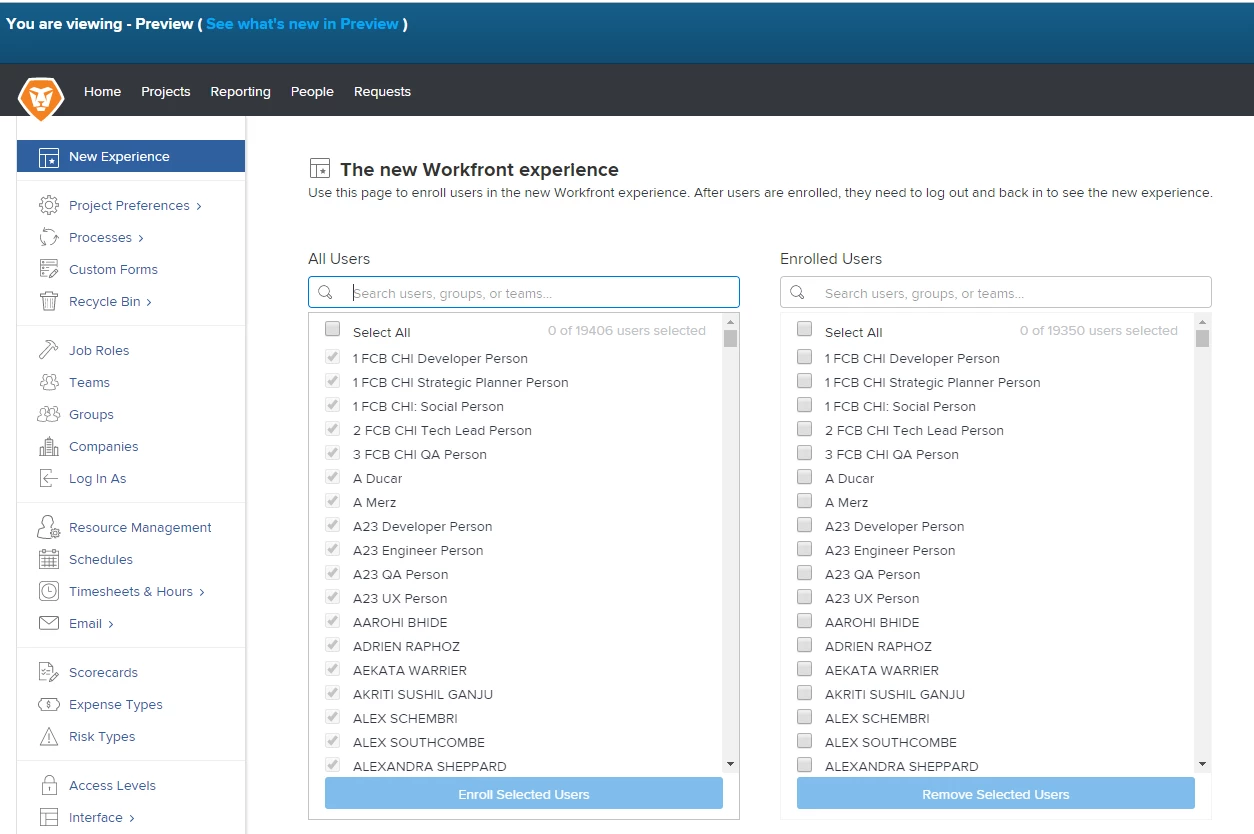Click AKRITI SUSHIL GANJU in Enrolled Users
The image size is (1254, 834).
pos(895,694)
